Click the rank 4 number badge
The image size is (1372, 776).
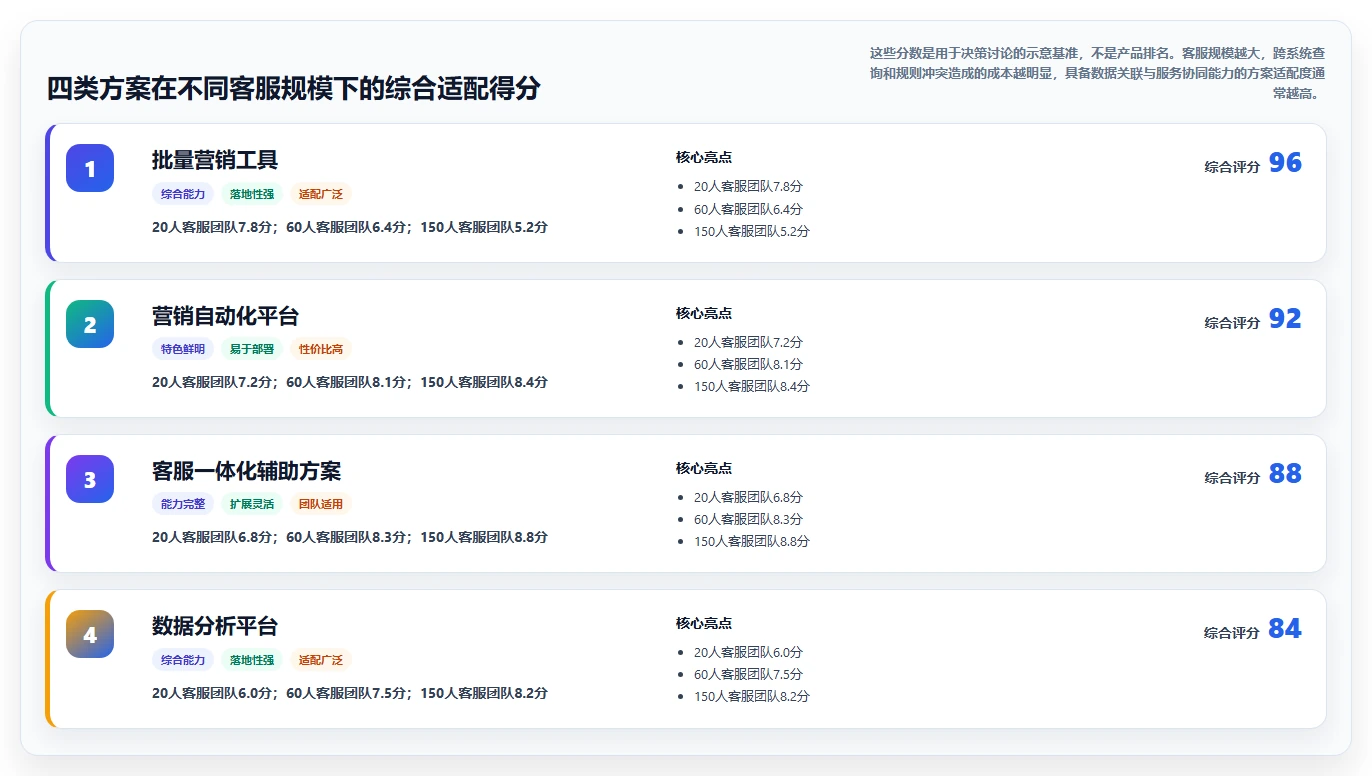pyautogui.click(x=90, y=634)
